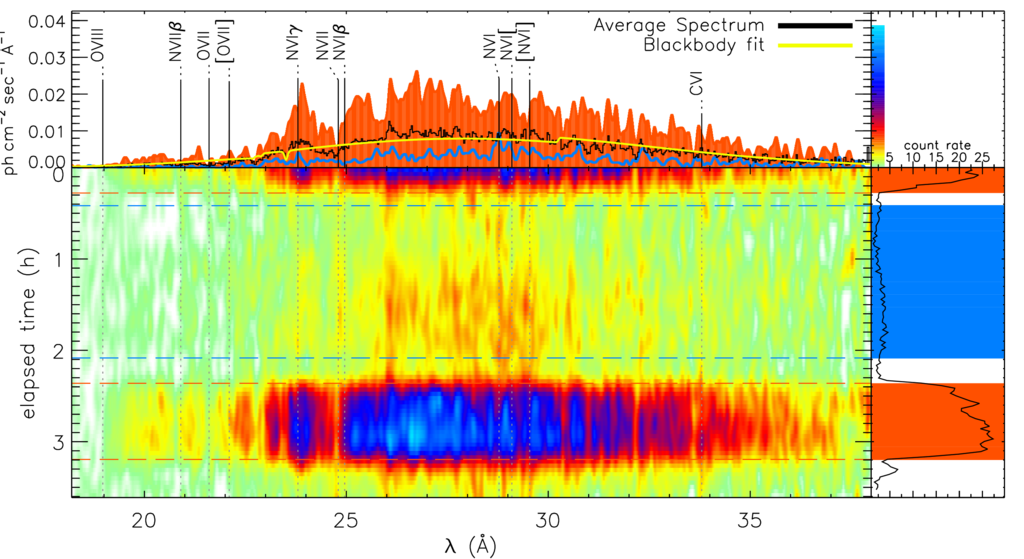The width and height of the screenshot is (1024, 559).
Task: Click the cyan top of the colorbar
Action: coord(879,33)
